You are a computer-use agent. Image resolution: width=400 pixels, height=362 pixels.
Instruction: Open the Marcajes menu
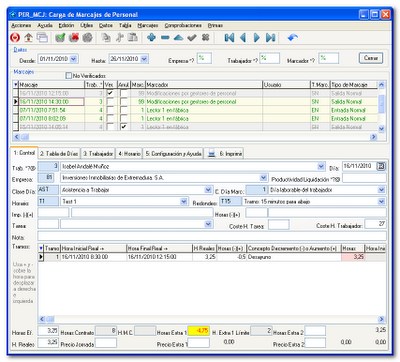click(x=148, y=25)
